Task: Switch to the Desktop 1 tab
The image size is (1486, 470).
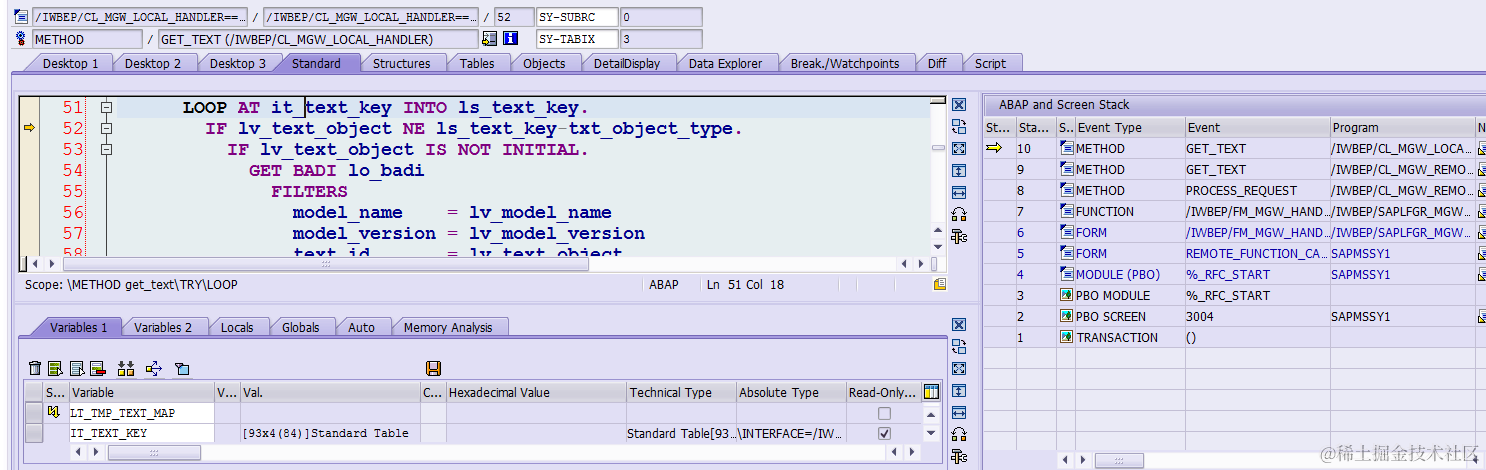Action: point(70,63)
